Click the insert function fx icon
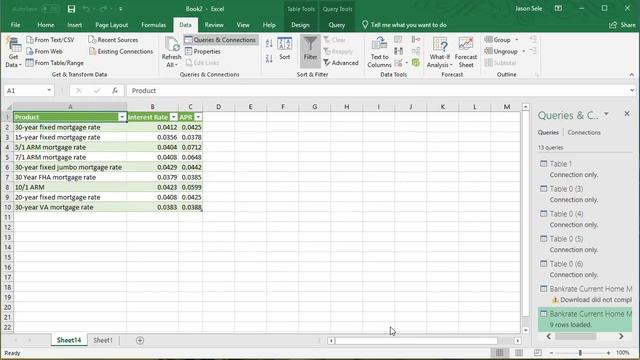The image size is (640, 360). [115, 91]
